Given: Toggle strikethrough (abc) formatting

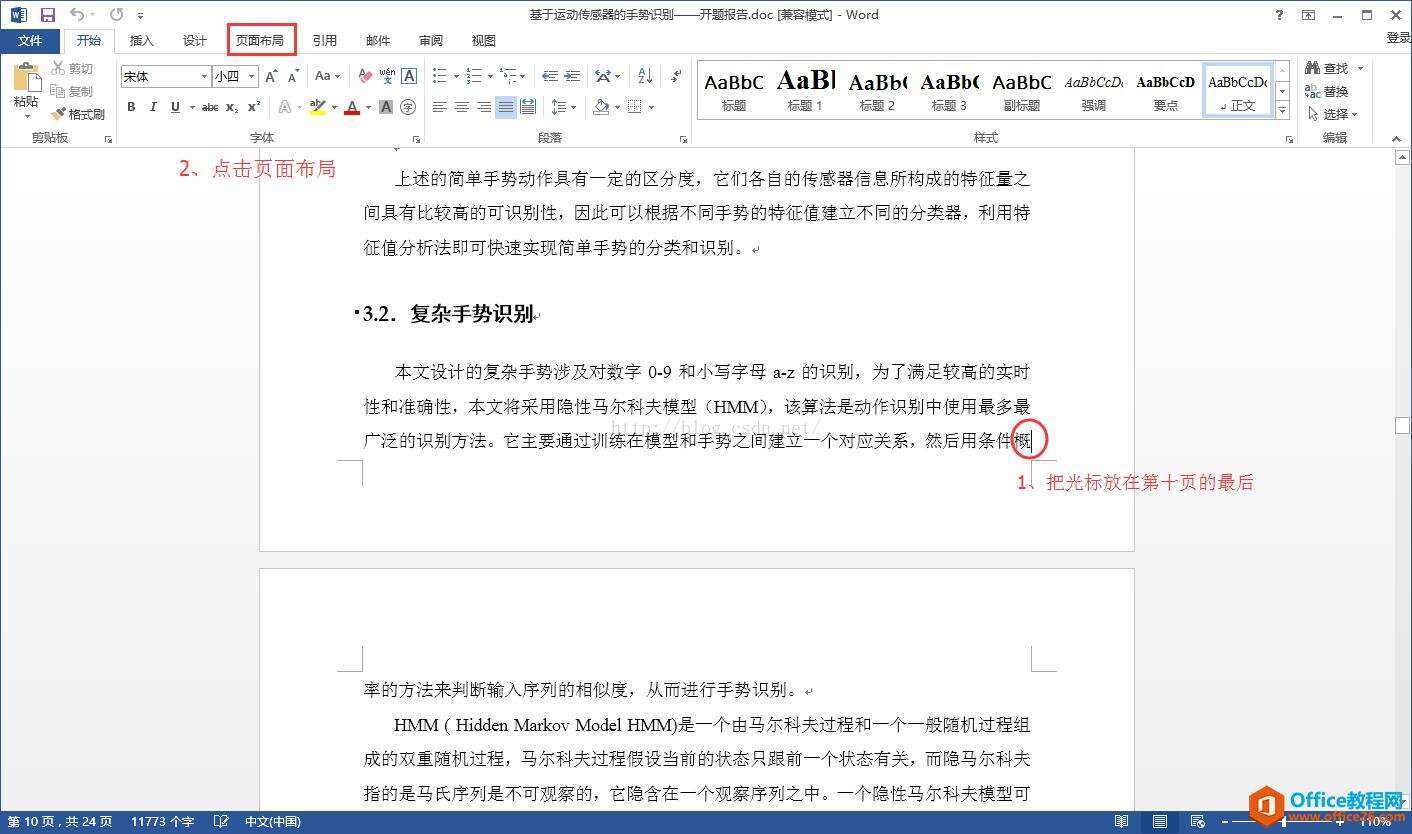Looking at the screenshot, I should point(210,107).
